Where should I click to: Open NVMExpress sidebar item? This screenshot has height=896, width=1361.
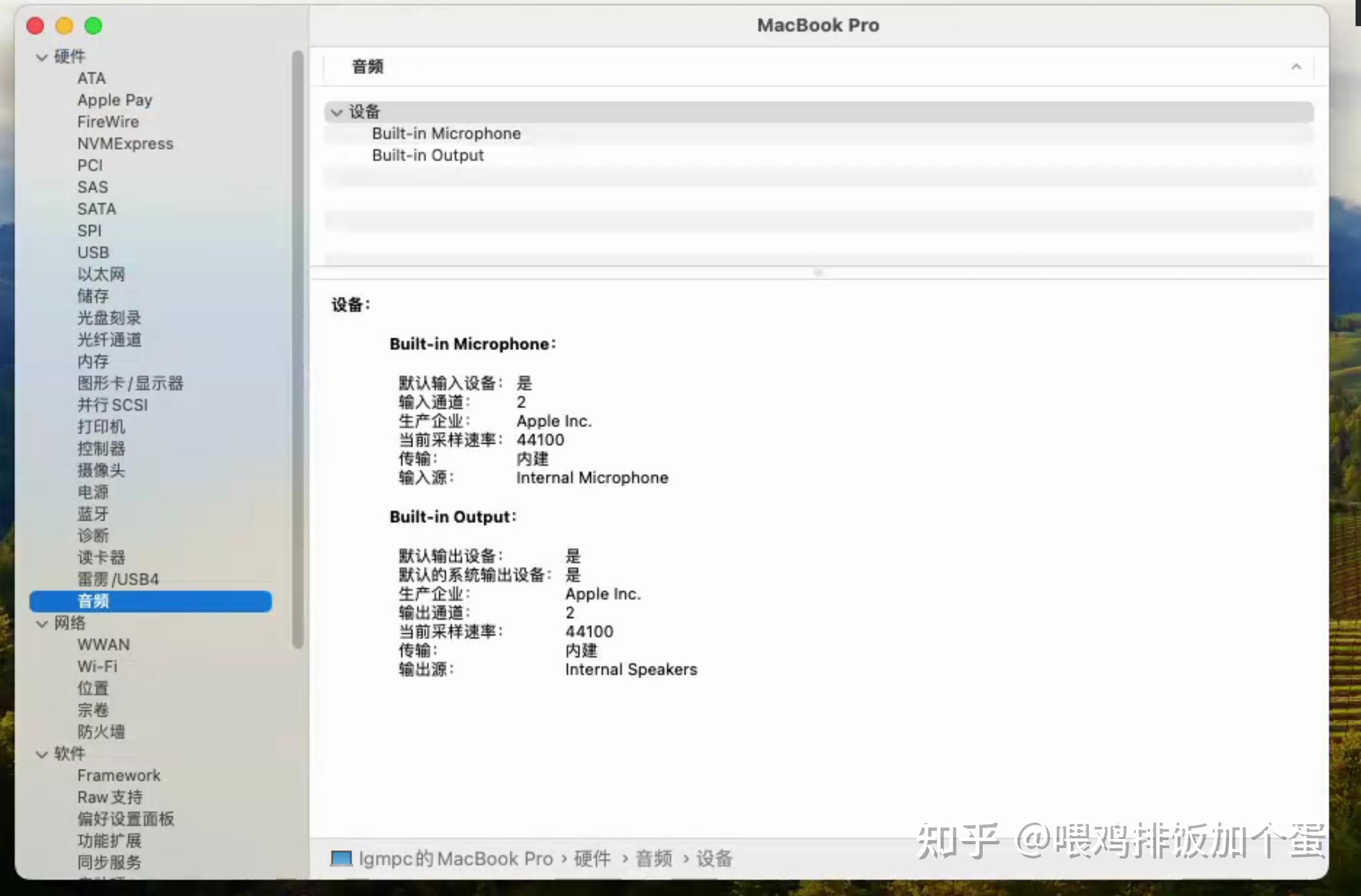coord(125,144)
